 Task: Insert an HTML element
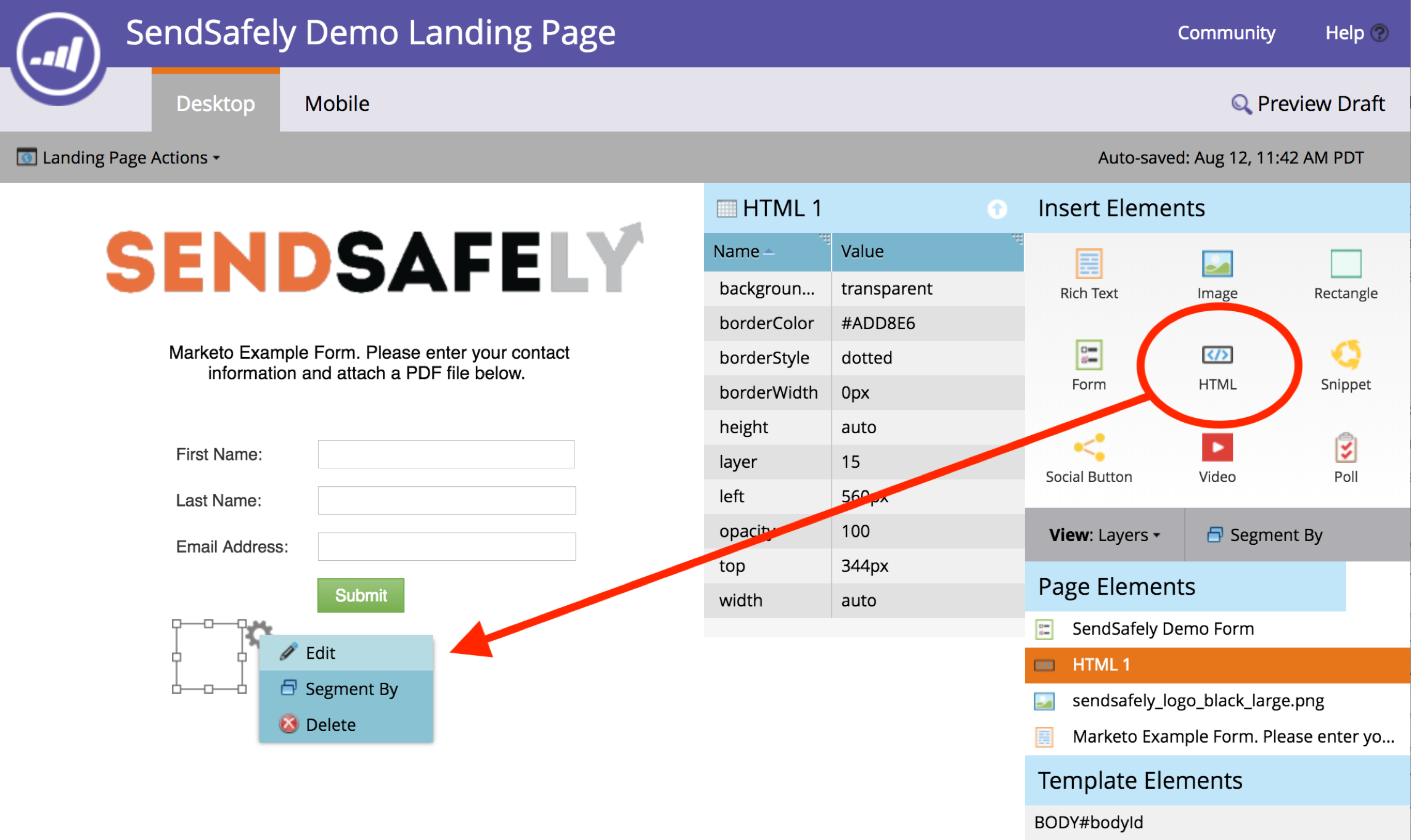tap(1217, 367)
